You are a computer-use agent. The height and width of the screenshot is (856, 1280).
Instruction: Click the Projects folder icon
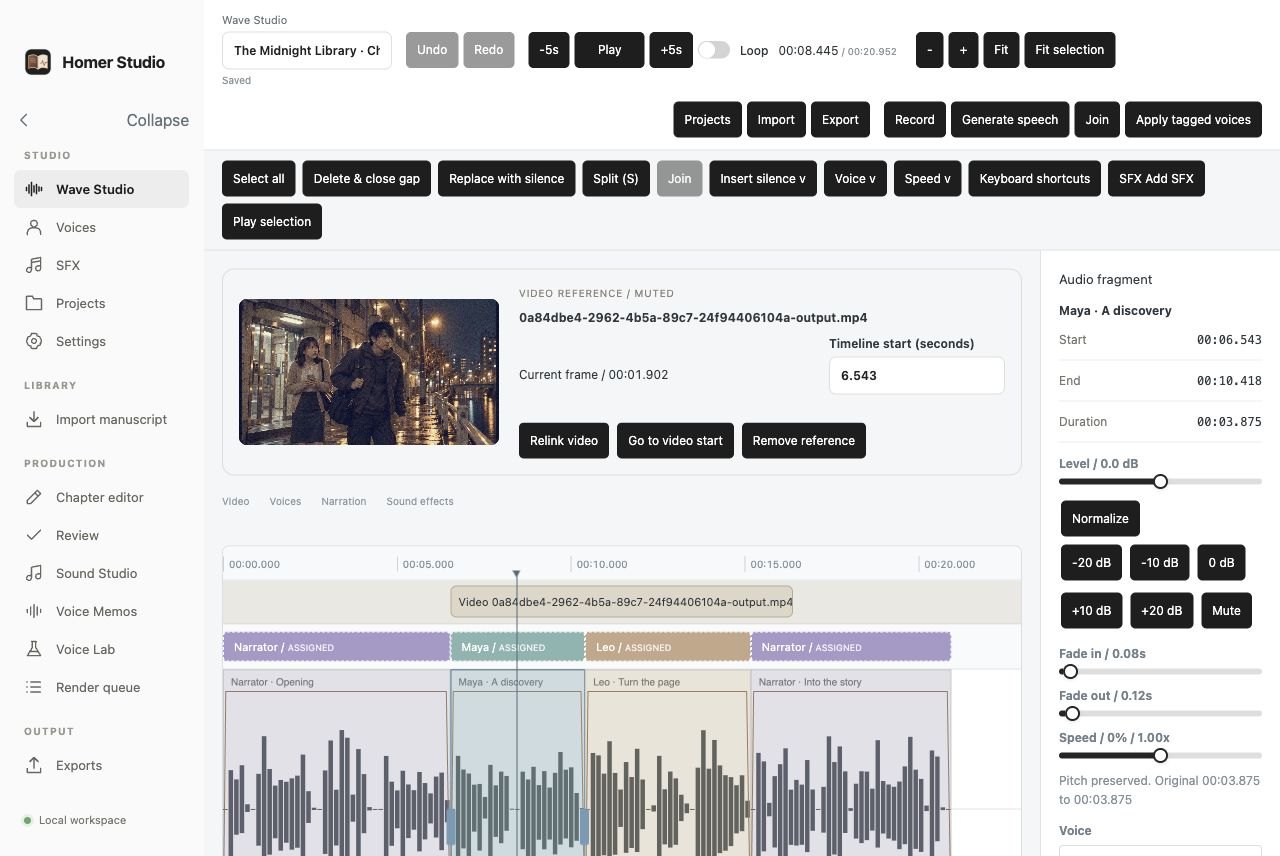tap(34, 303)
